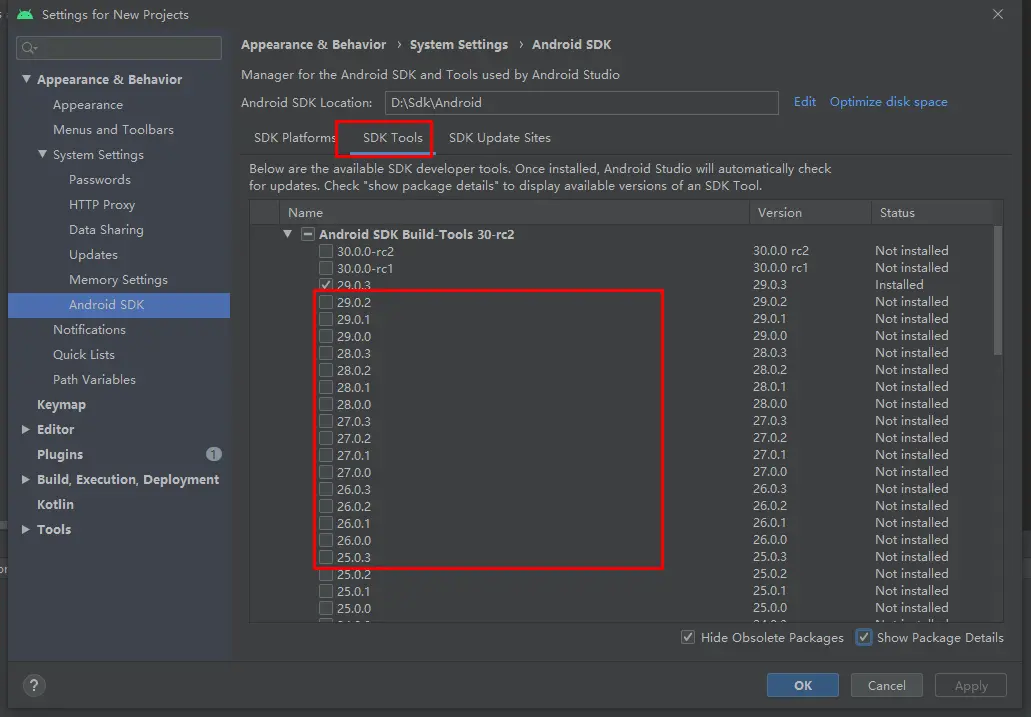The width and height of the screenshot is (1031, 717).
Task: Click the Cancel button
Action: 886,685
